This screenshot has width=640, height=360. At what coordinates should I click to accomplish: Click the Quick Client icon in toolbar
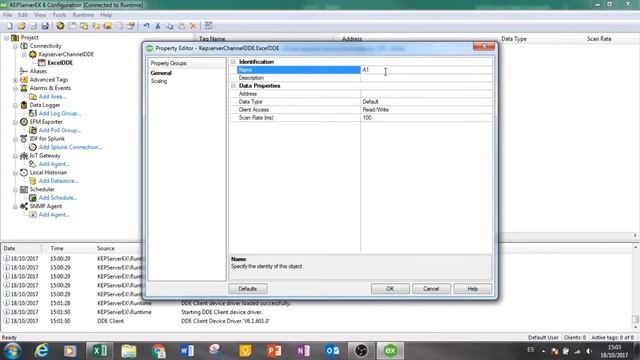pos(208,26)
